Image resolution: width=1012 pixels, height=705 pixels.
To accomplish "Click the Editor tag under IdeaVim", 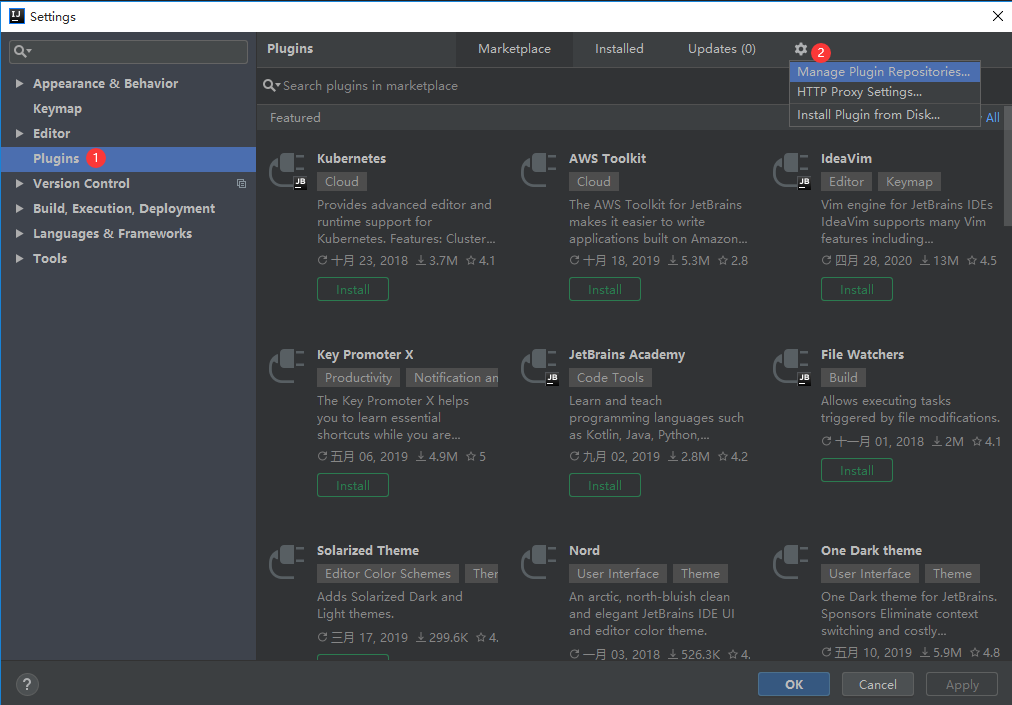I will (846, 182).
